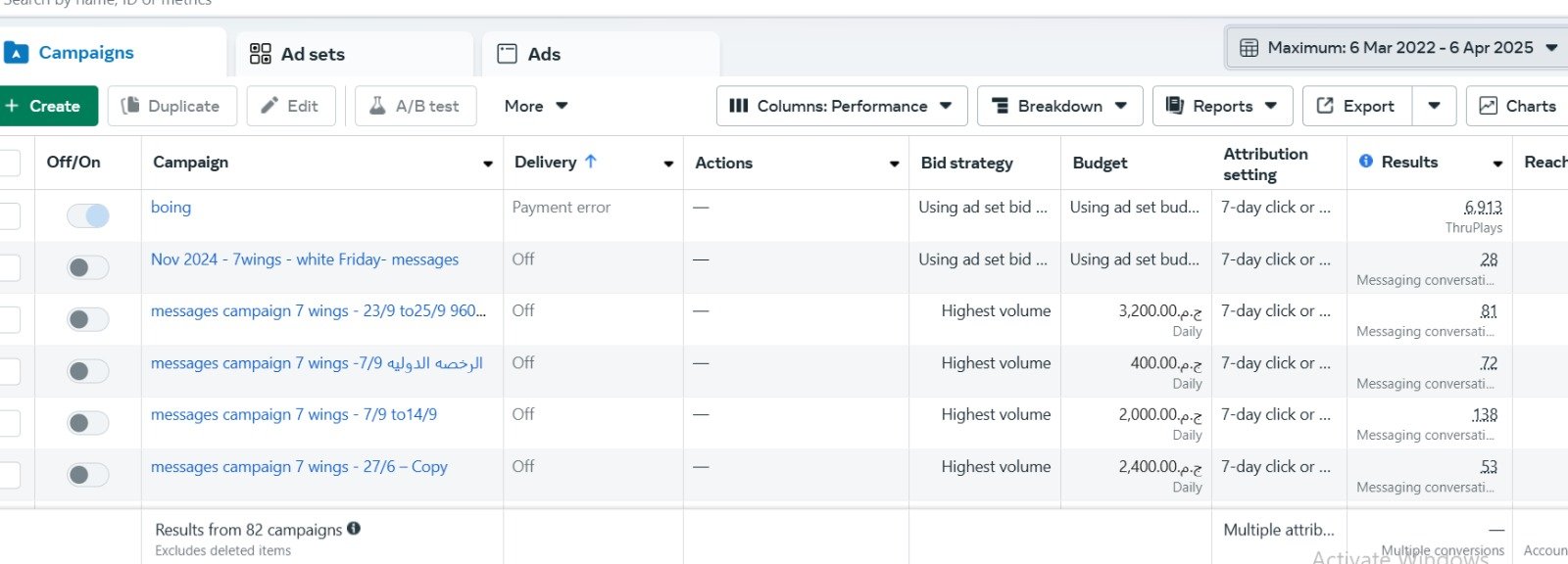
Task: Open the Columns: Performance dropdown
Action: click(842, 106)
